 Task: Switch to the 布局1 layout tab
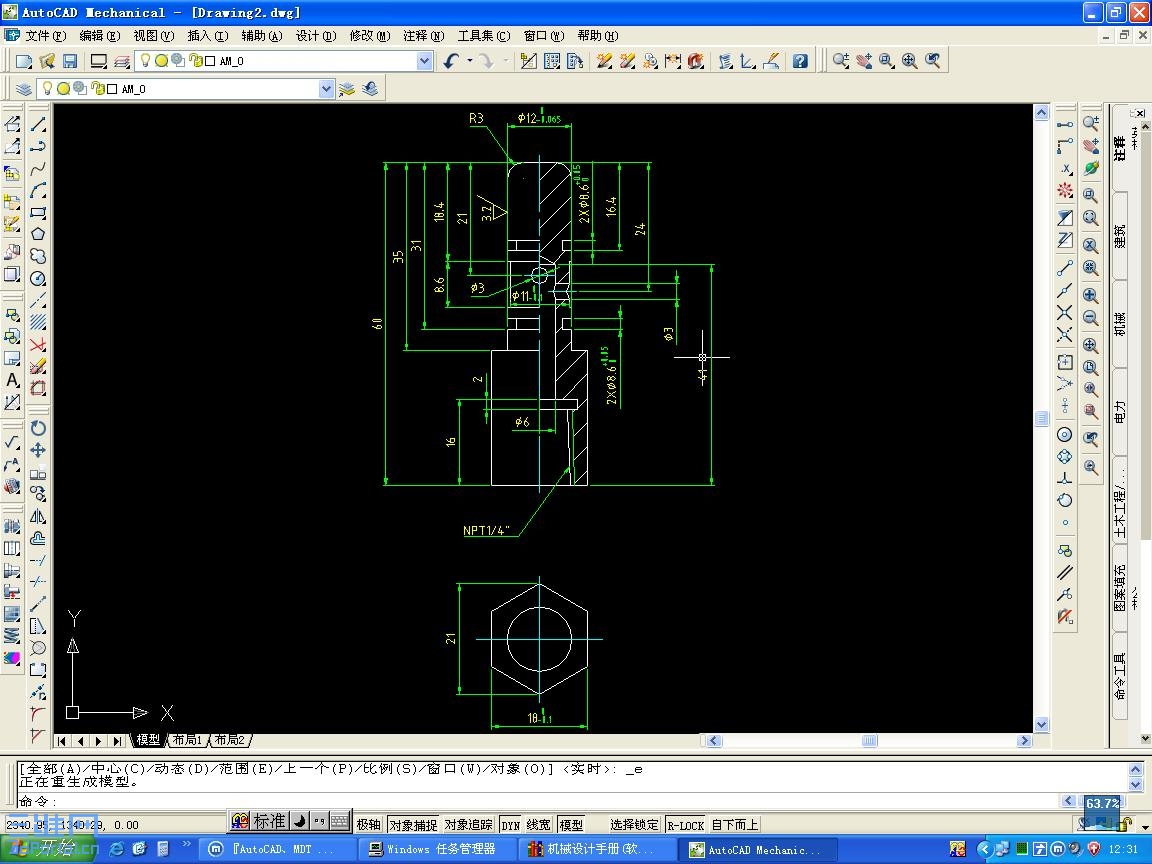(x=187, y=740)
